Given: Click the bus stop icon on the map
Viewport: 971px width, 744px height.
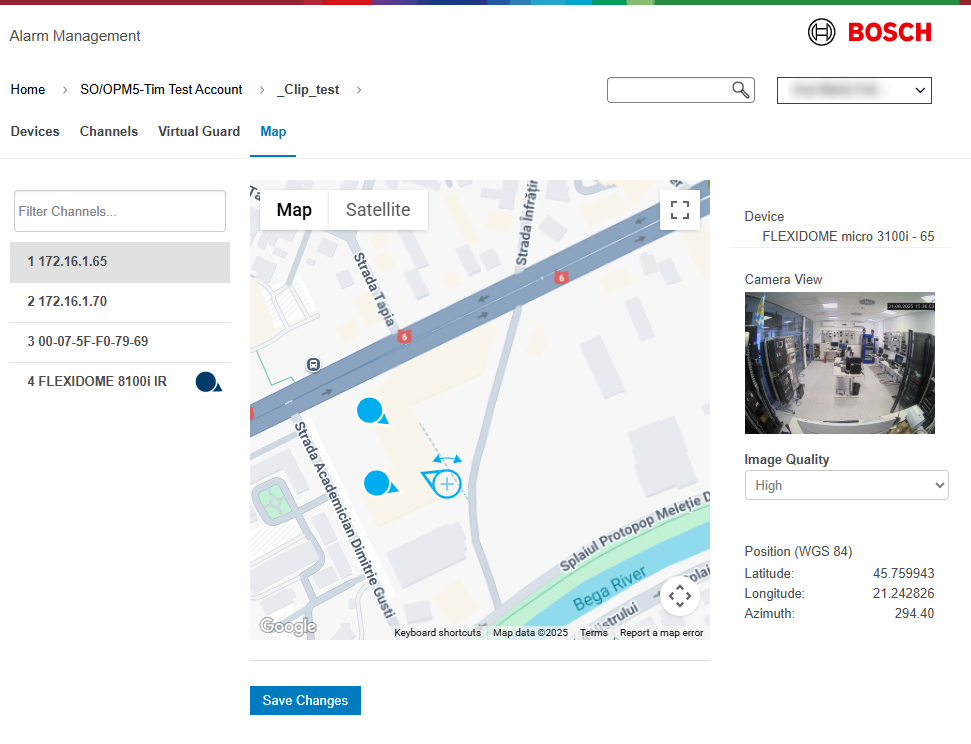Looking at the screenshot, I should (x=314, y=365).
